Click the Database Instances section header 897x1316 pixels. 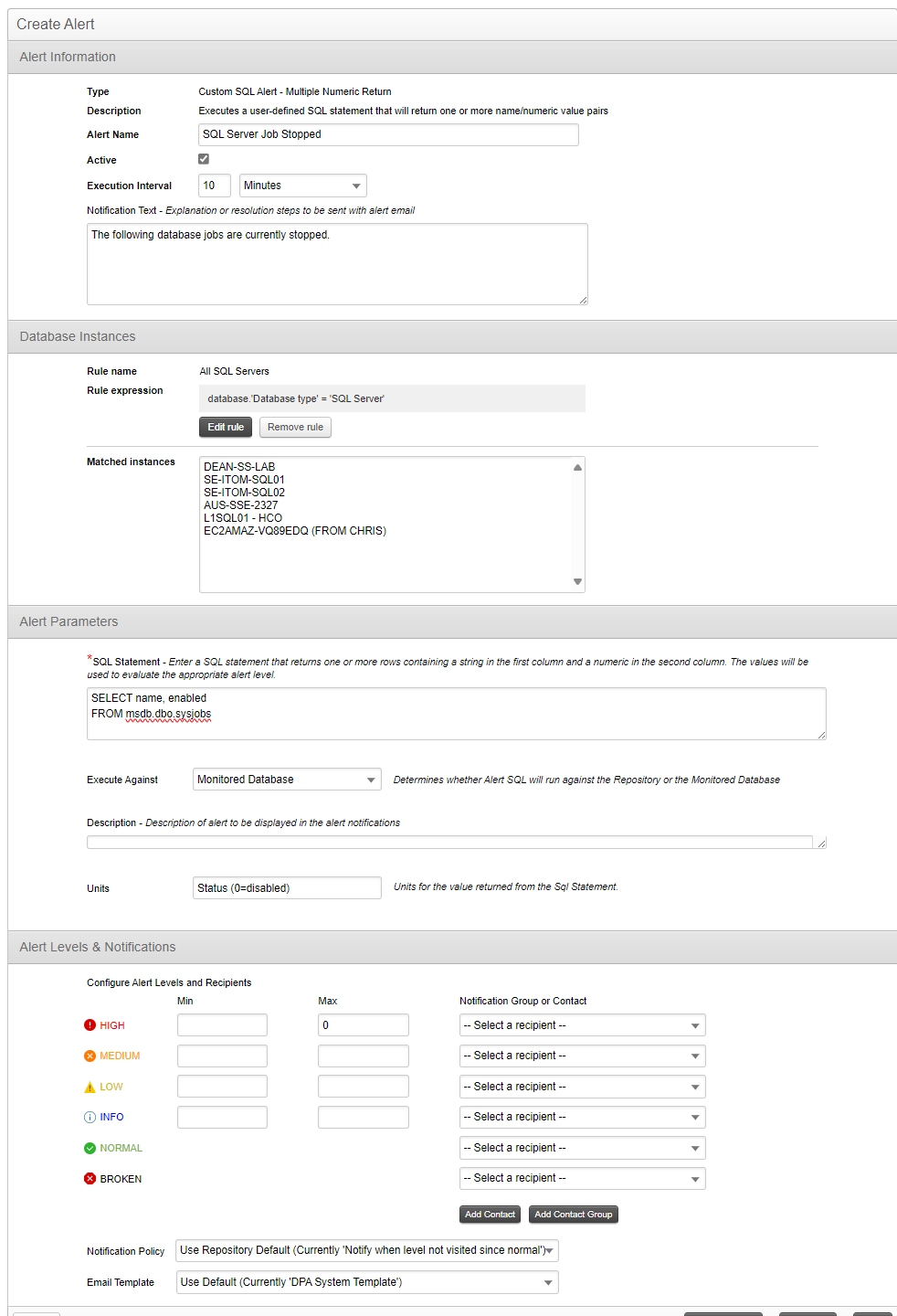(452, 336)
